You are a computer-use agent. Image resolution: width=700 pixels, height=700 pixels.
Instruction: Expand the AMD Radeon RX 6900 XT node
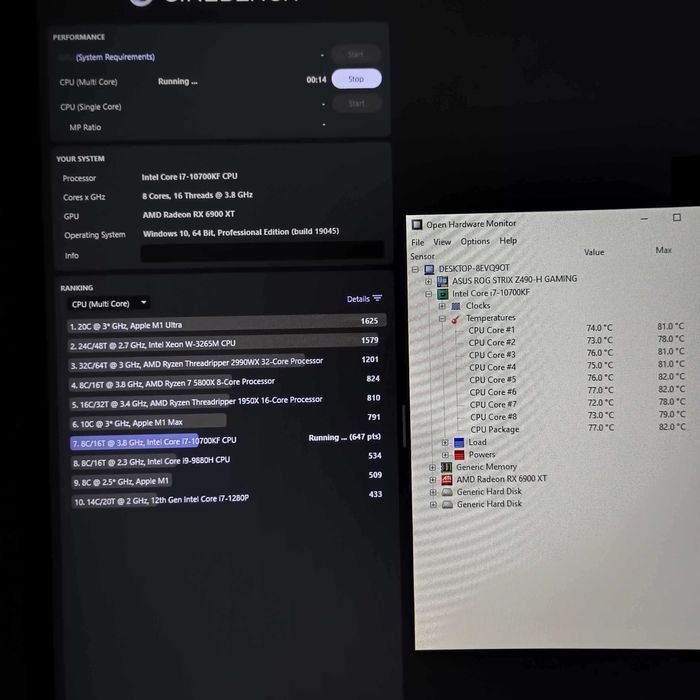tap(433, 480)
